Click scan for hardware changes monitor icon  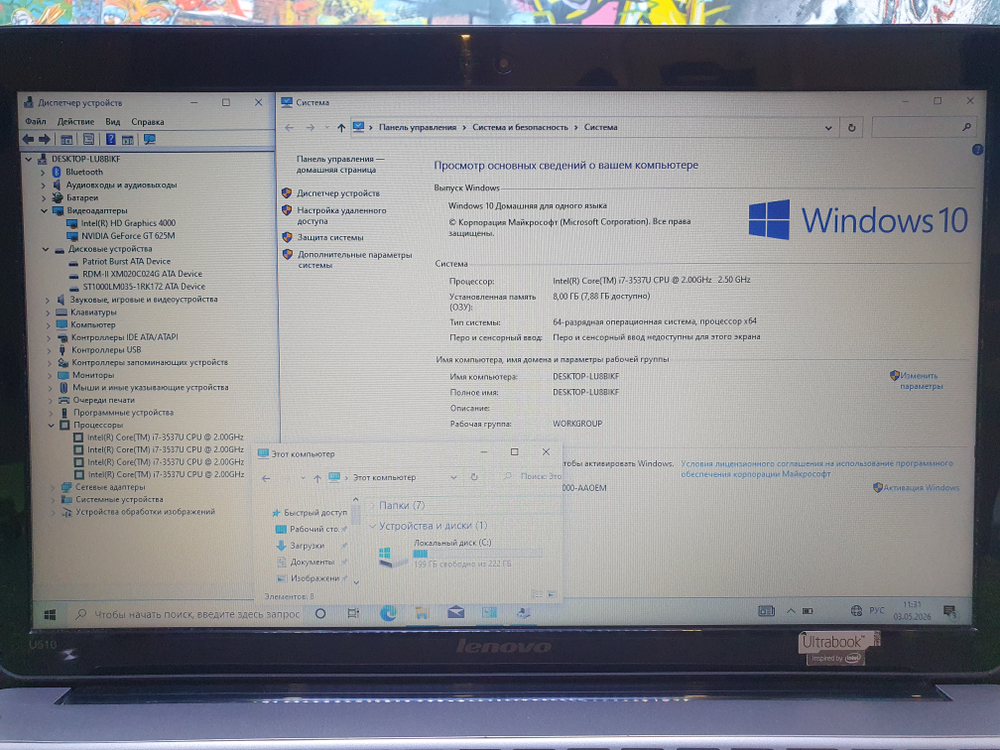pos(149,139)
